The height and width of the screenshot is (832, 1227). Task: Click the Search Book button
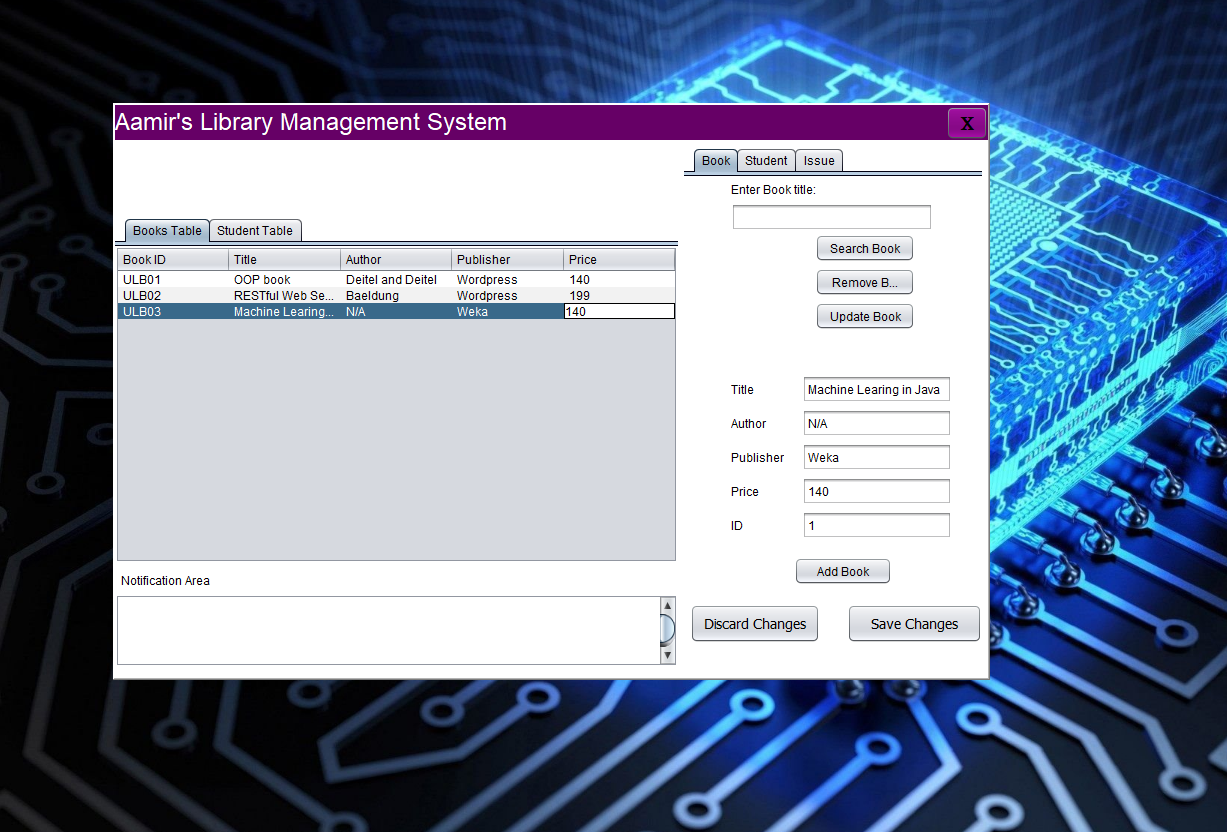pos(864,248)
